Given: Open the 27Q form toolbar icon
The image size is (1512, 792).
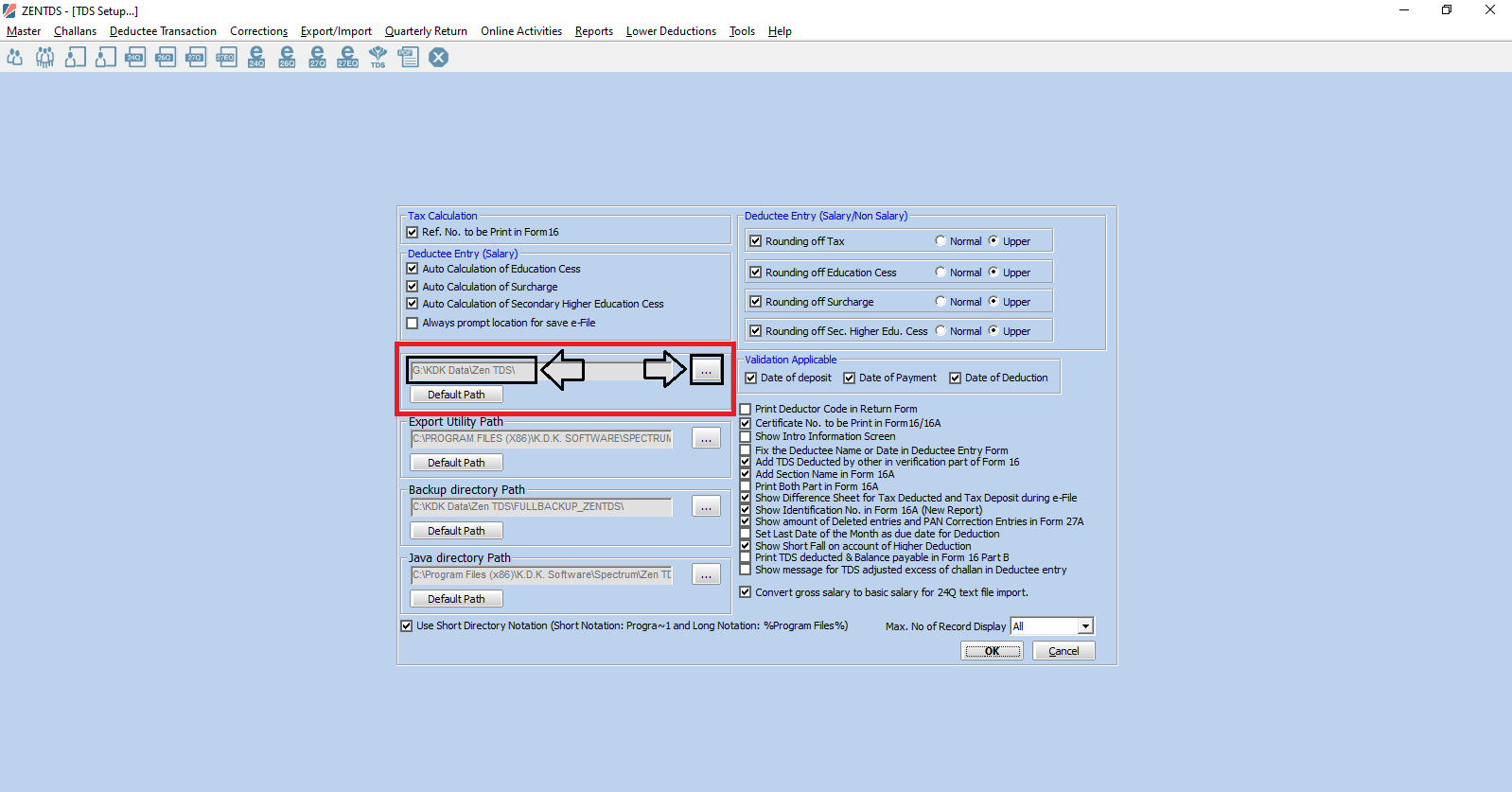Looking at the screenshot, I should tap(197, 58).
